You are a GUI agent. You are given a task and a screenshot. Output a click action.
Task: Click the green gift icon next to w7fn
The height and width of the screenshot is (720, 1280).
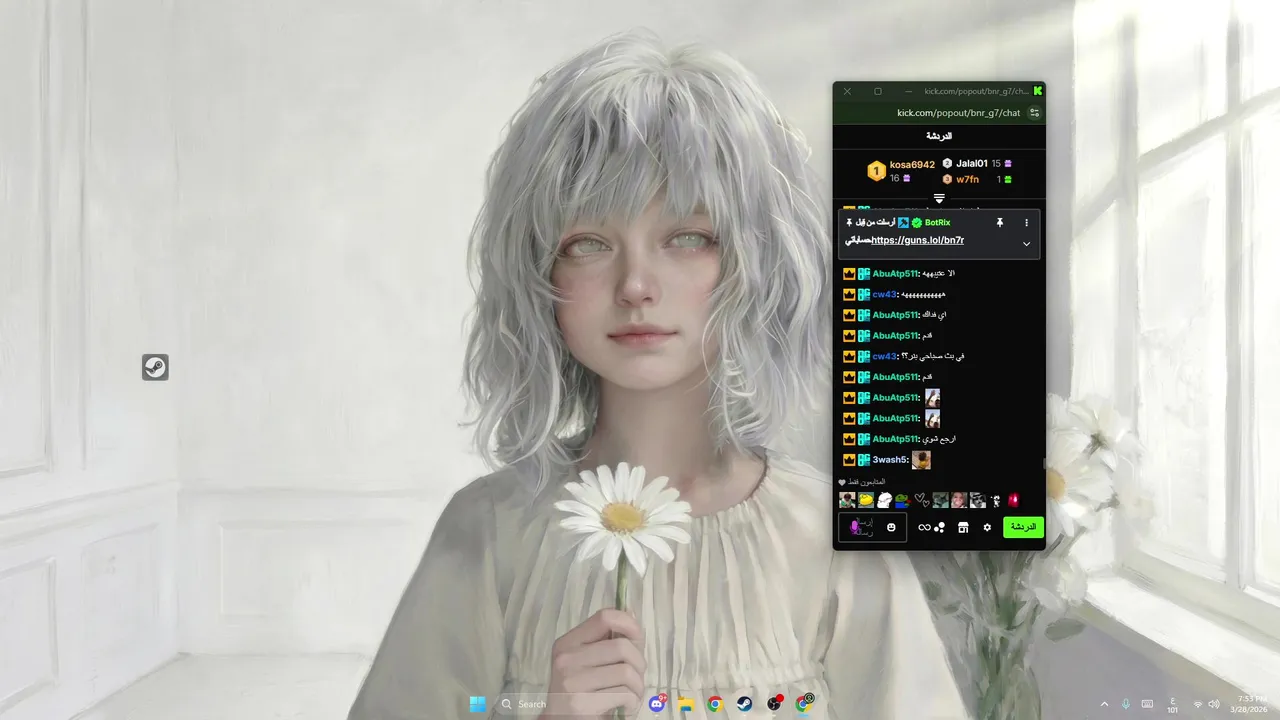tap(1008, 179)
